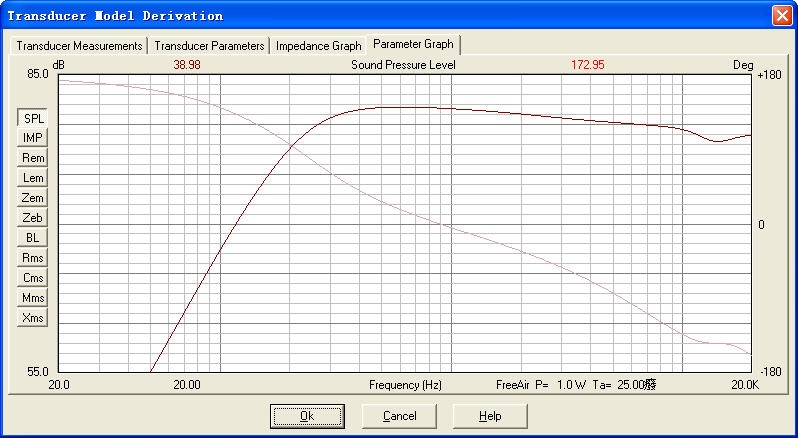The height and width of the screenshot is (438, 798).
Task: Click the +180 degree axis label
Action: [x=769, y=75]
